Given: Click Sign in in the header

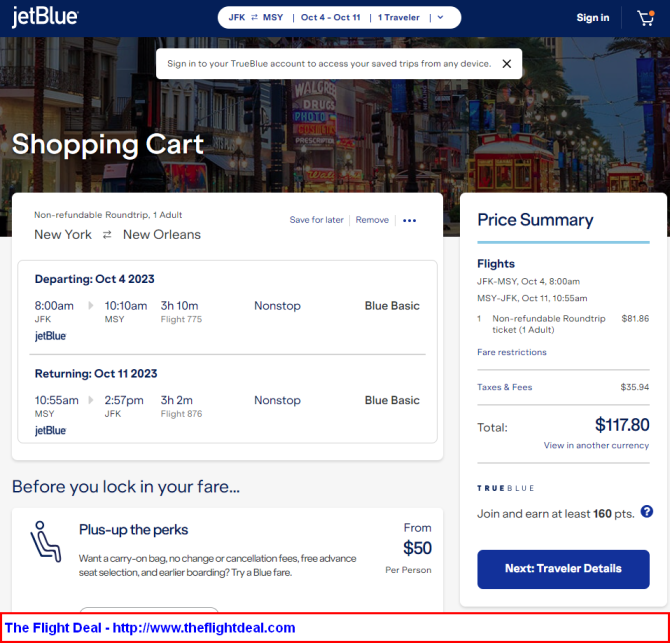Looking at the screenshot, I should 593,18.
